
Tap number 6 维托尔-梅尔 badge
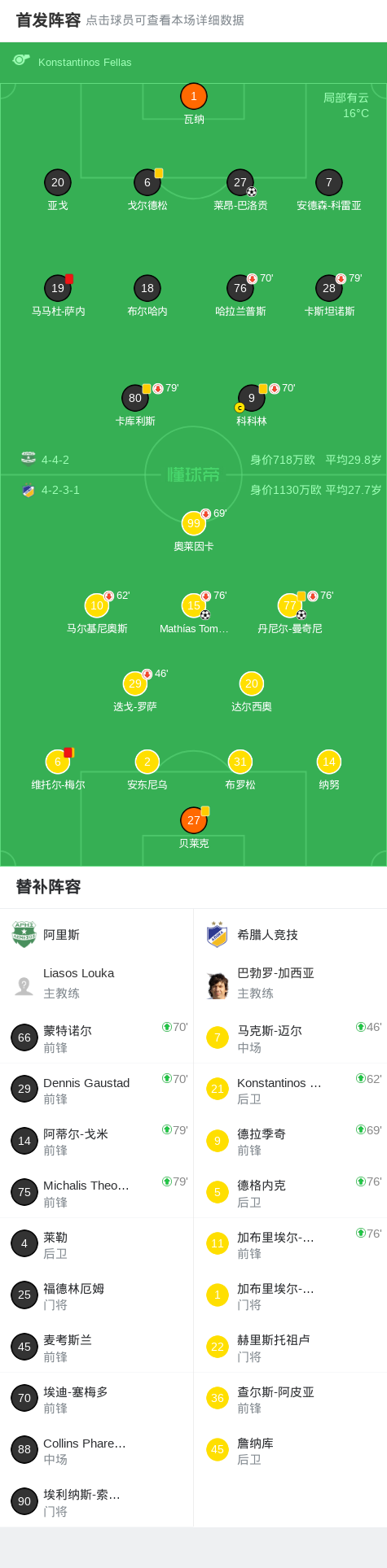[58, 762]
